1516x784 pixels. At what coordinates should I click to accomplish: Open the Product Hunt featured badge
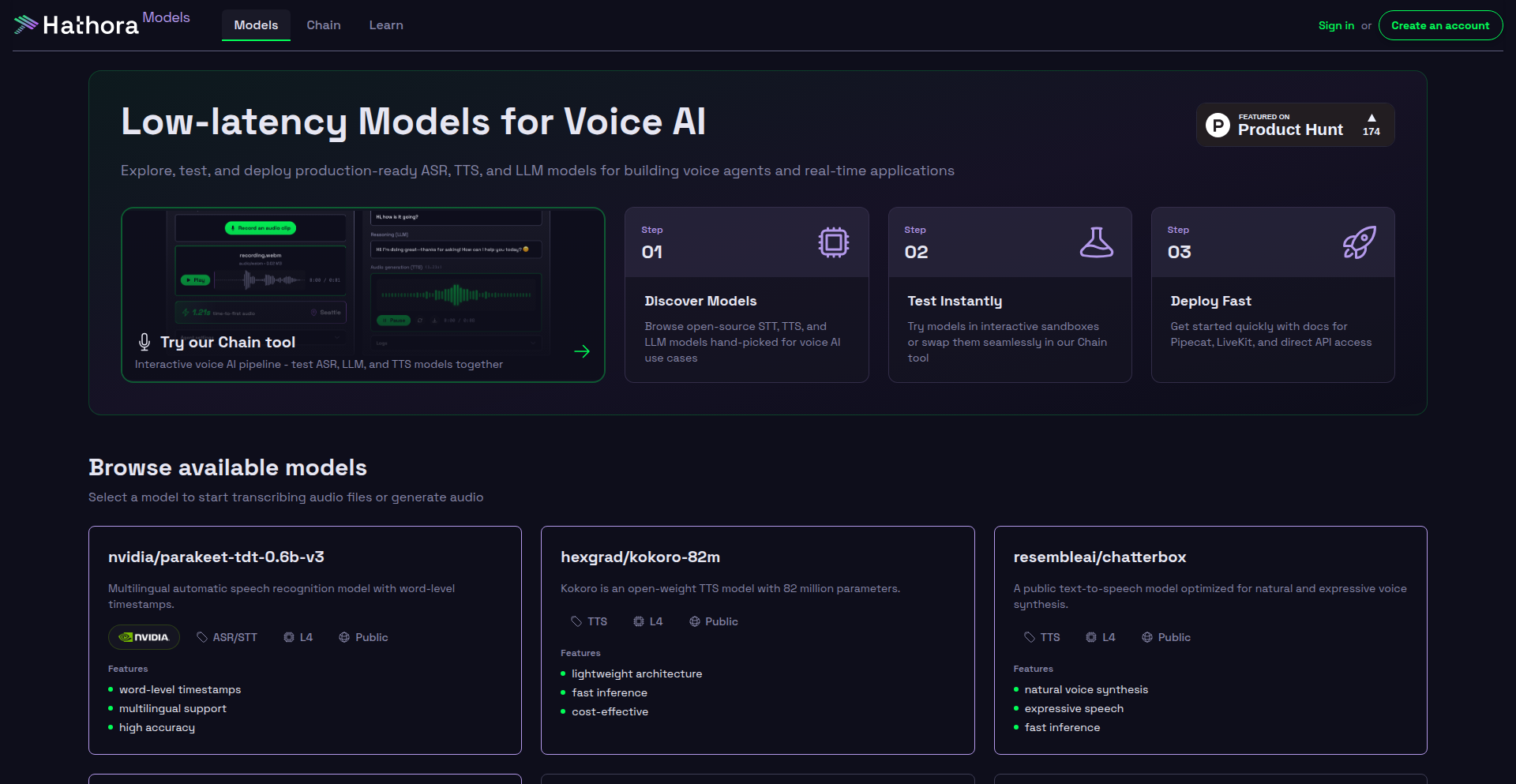[x=1295, y=125]
